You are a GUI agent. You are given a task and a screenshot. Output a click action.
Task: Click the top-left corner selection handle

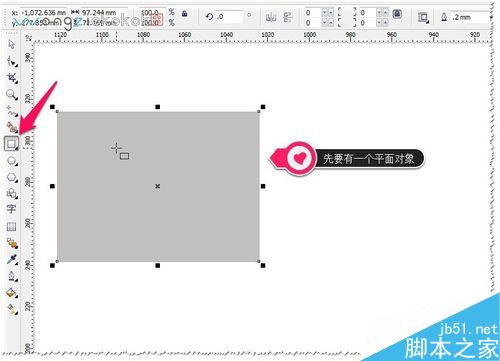(x=52, y=107)
